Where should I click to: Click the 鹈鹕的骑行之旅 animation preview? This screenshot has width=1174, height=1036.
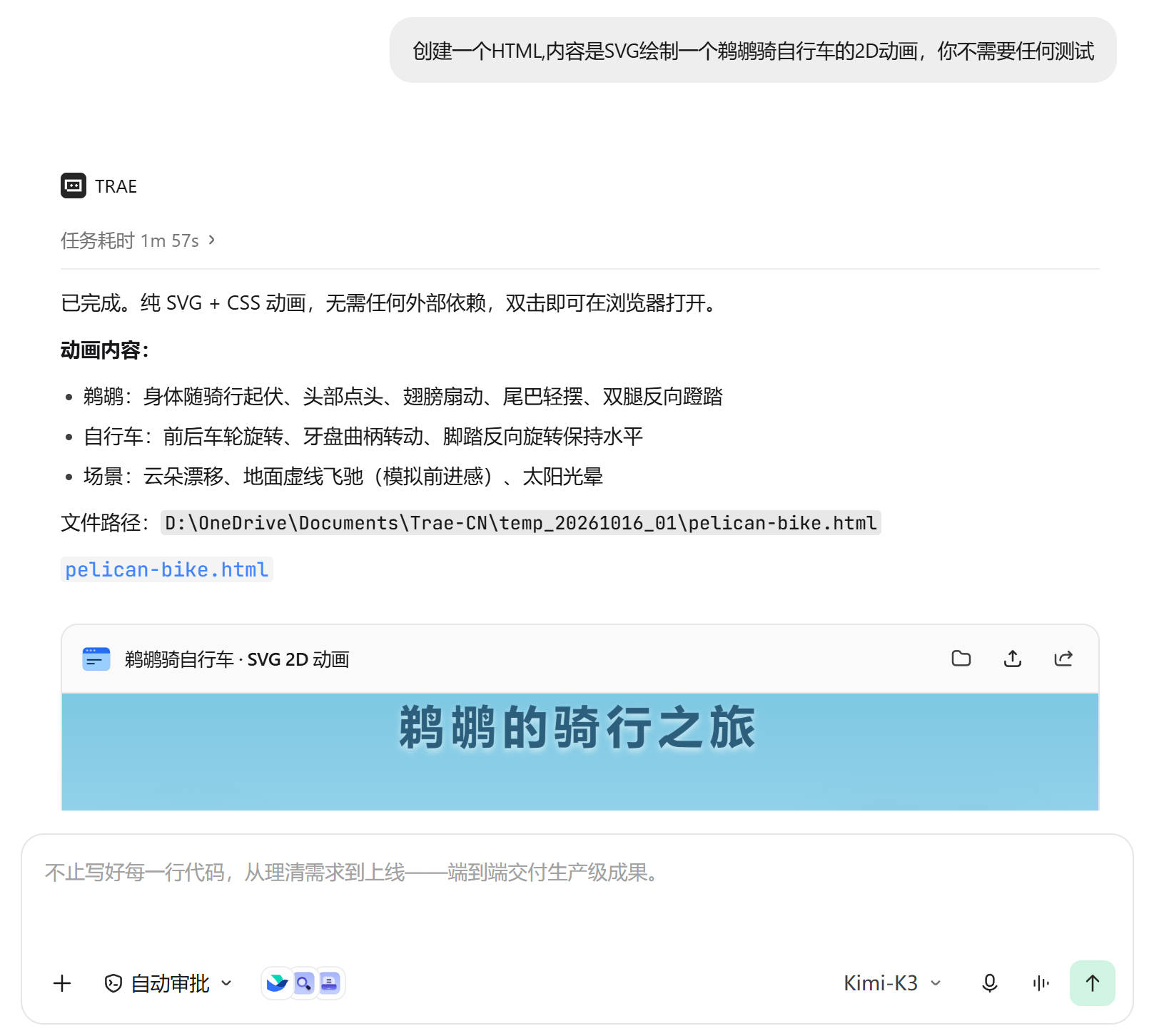coord(580,752)
